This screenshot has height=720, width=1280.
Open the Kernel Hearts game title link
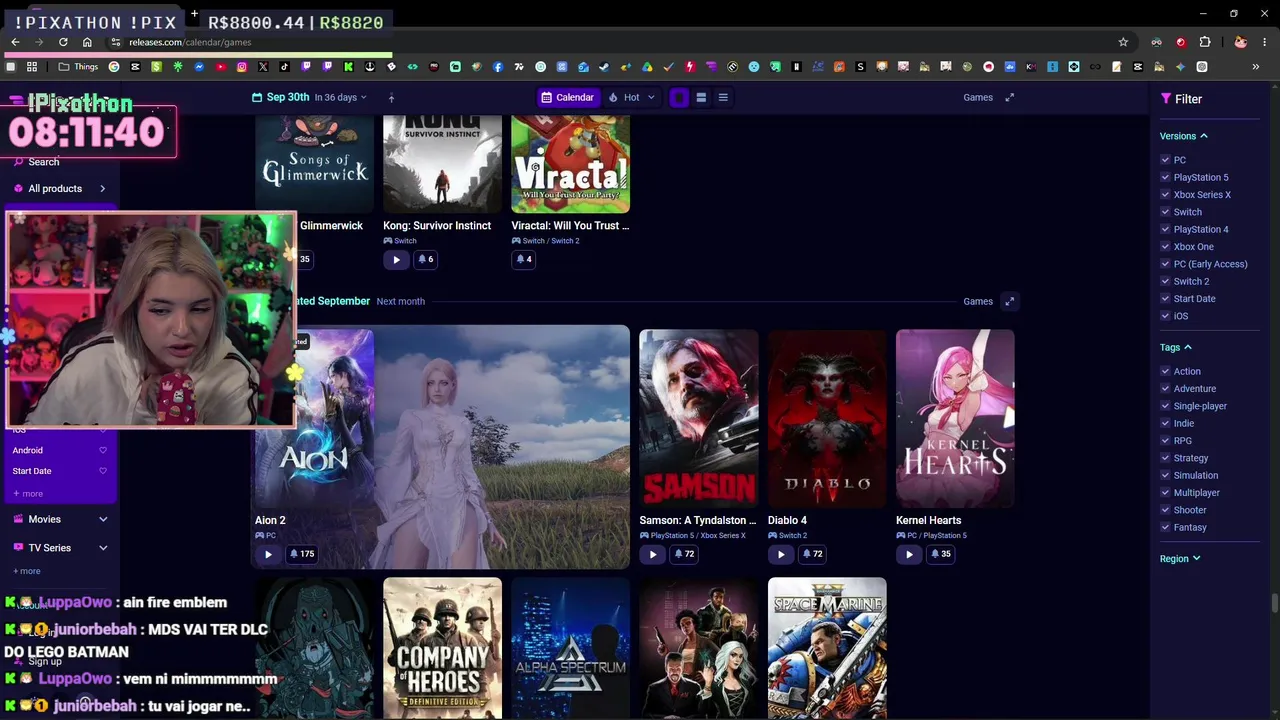(928, 520)
